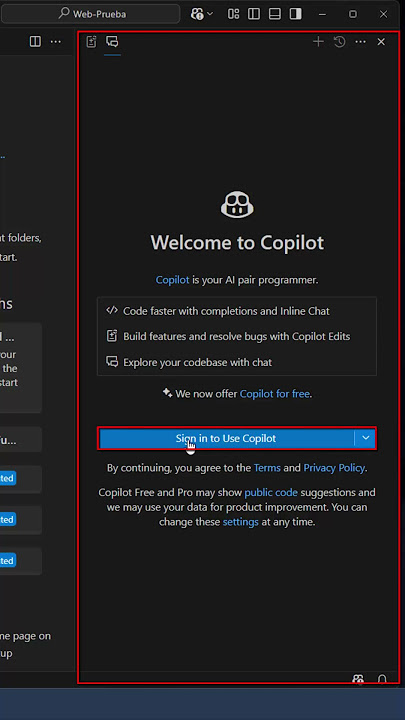Switch to the Copilot Chat view icon

pyautogui.click(x=112, y=42)
